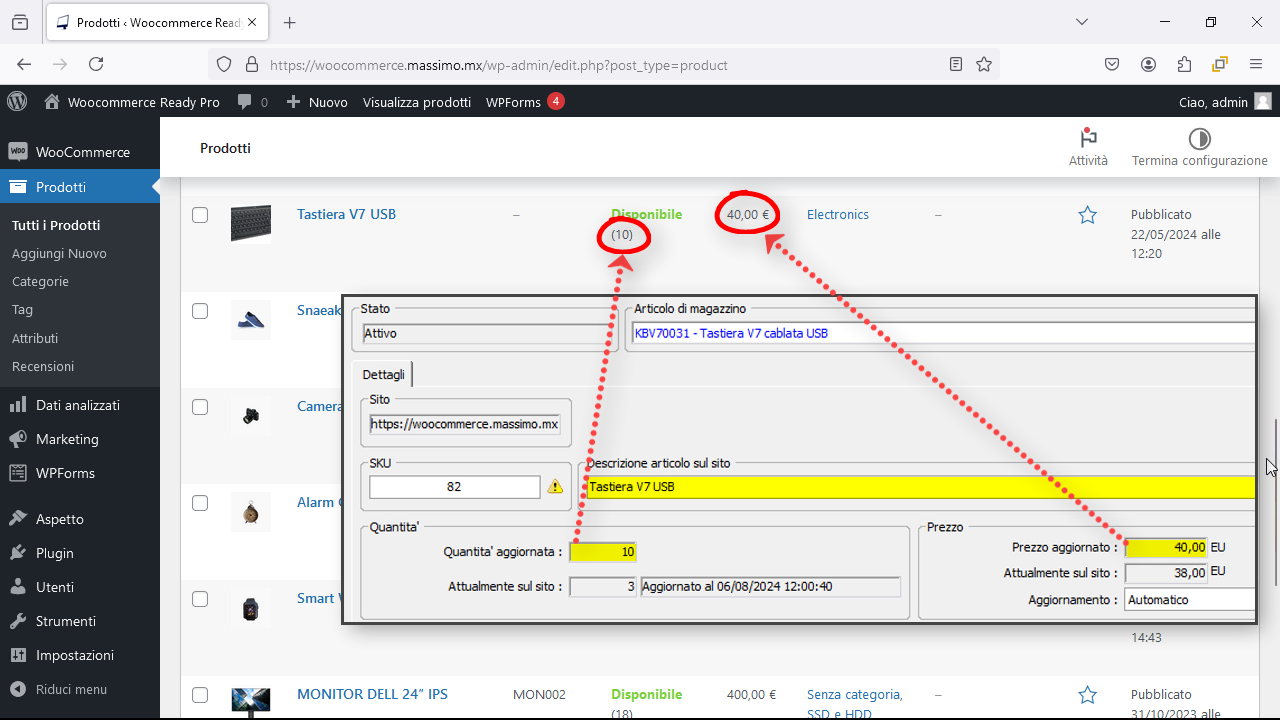Viewport: 1280px width, 720px height.
Task: Filter by Electronics category link
Action: coord(838,215)
